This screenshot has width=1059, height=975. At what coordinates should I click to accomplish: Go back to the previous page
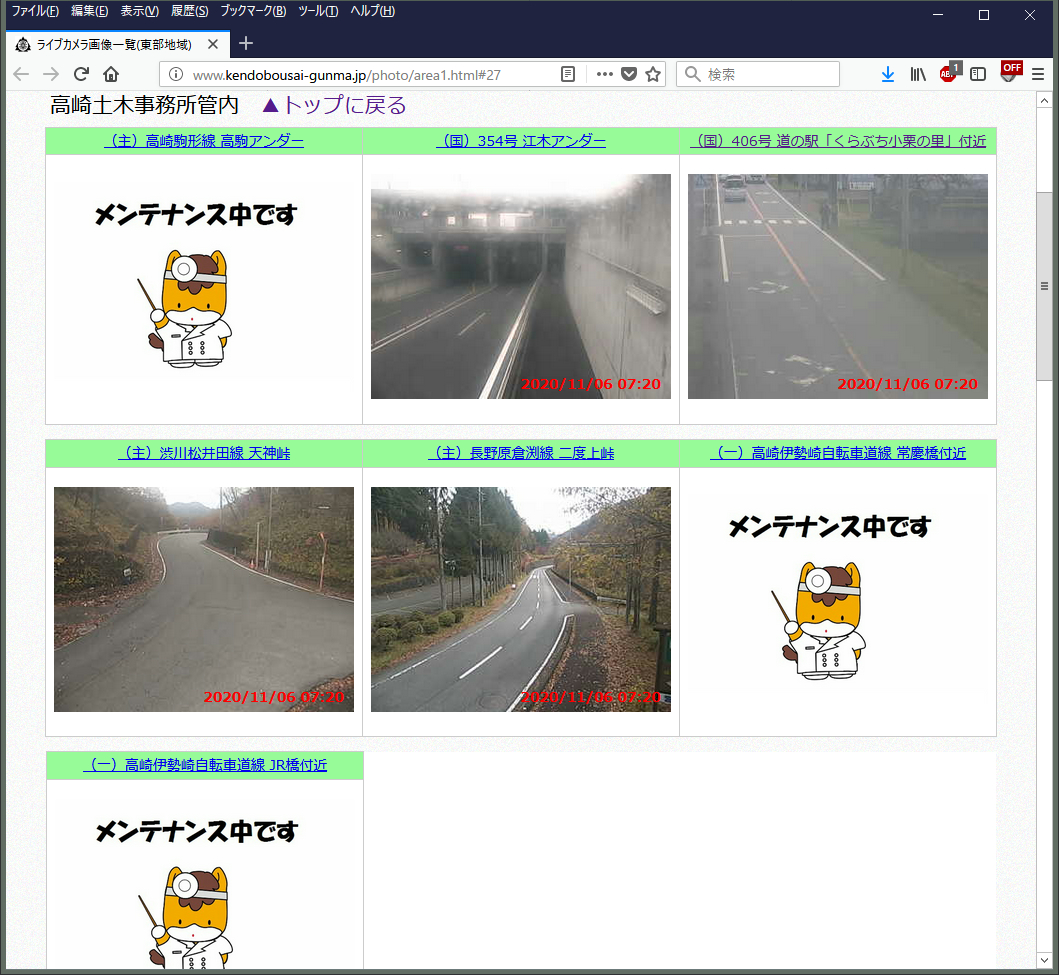[x=21, y=74]
